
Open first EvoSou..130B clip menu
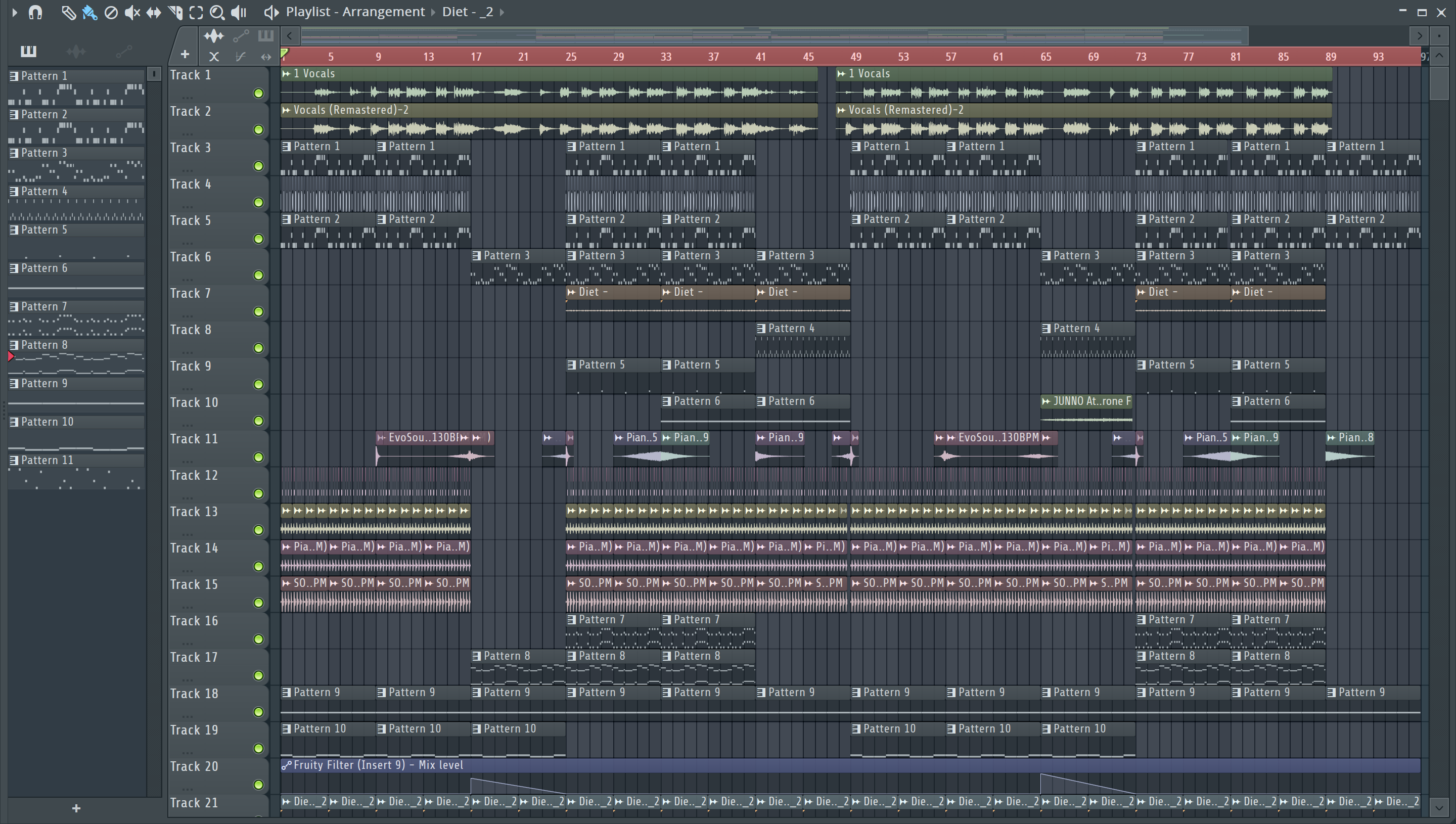tap(381, 437)
